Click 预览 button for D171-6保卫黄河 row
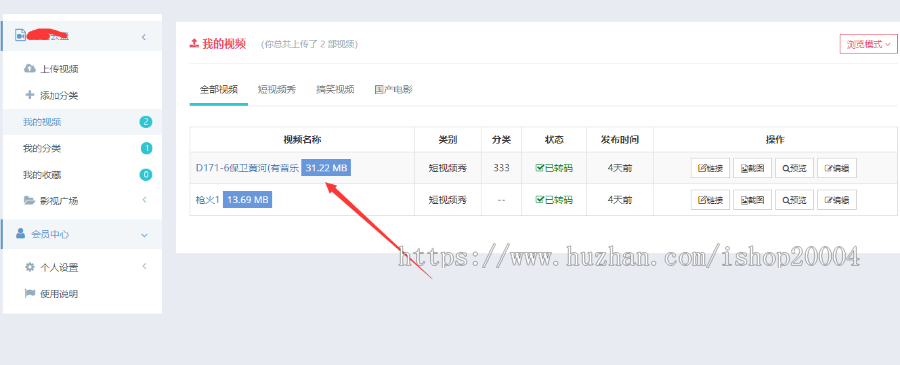Screen dimensions: 900x365 pos(794,169)
